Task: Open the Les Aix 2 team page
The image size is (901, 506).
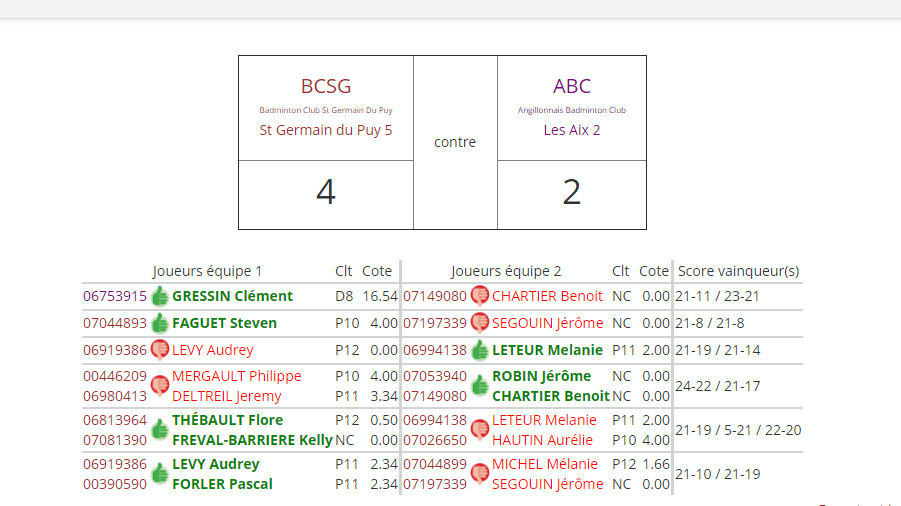Action: [572, 130]
